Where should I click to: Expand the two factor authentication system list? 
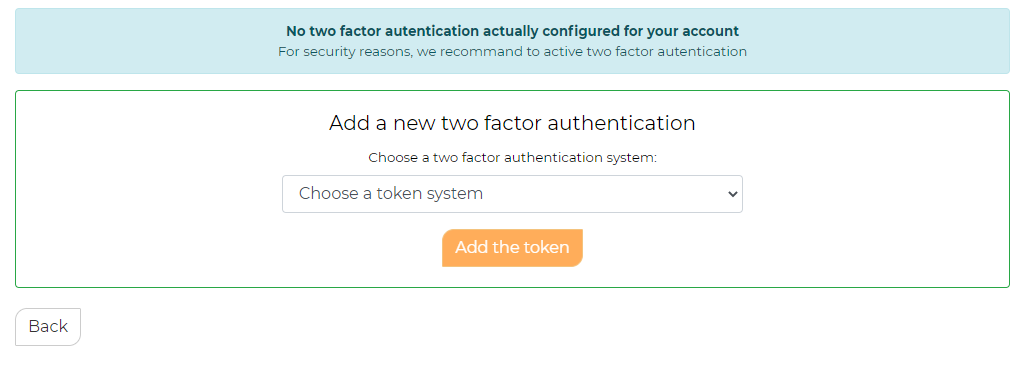[x=512, y=194]
